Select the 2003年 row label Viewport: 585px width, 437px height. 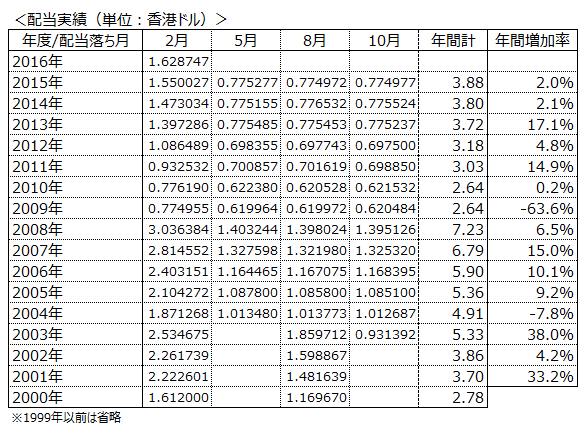pyautogui.click(x=37, y=334)
